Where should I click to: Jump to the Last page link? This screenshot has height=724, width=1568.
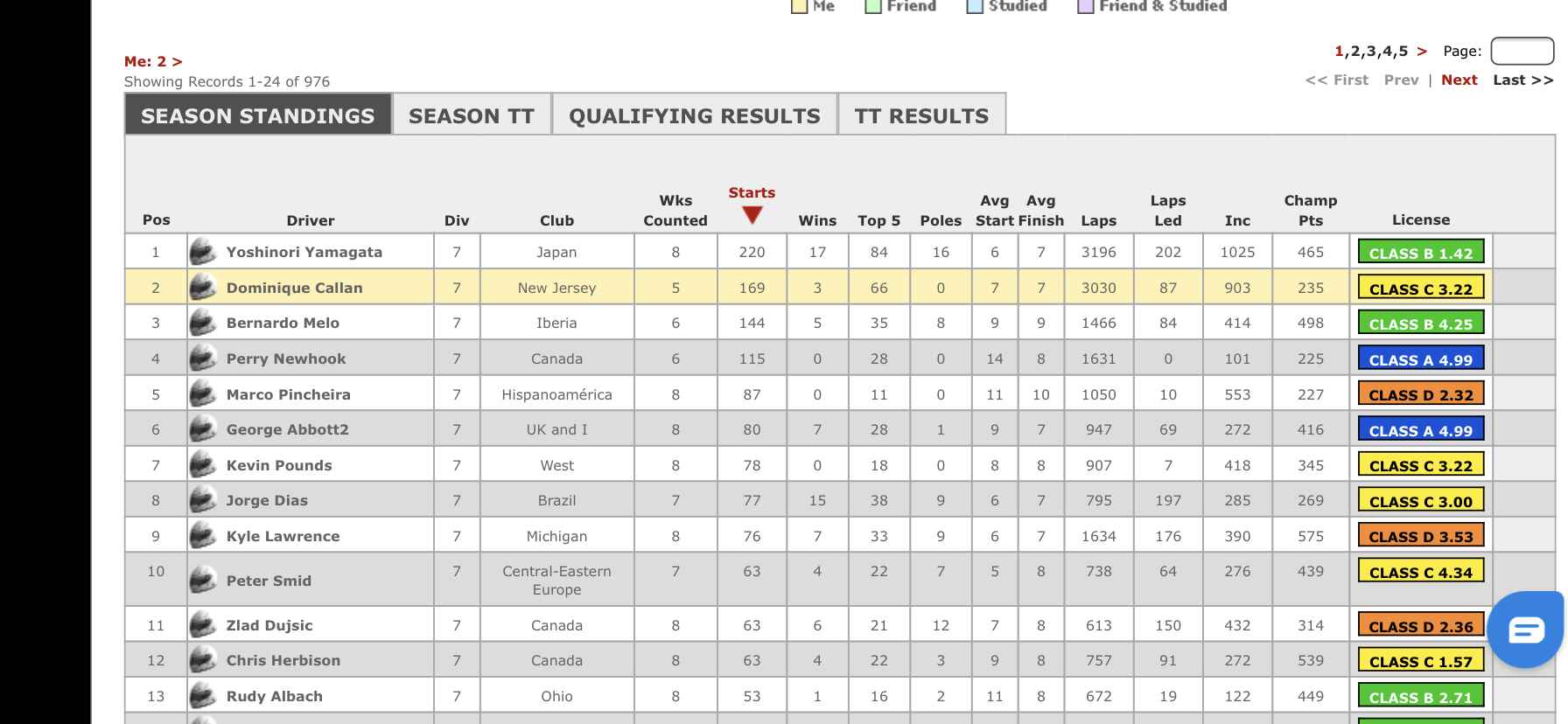1522,80
